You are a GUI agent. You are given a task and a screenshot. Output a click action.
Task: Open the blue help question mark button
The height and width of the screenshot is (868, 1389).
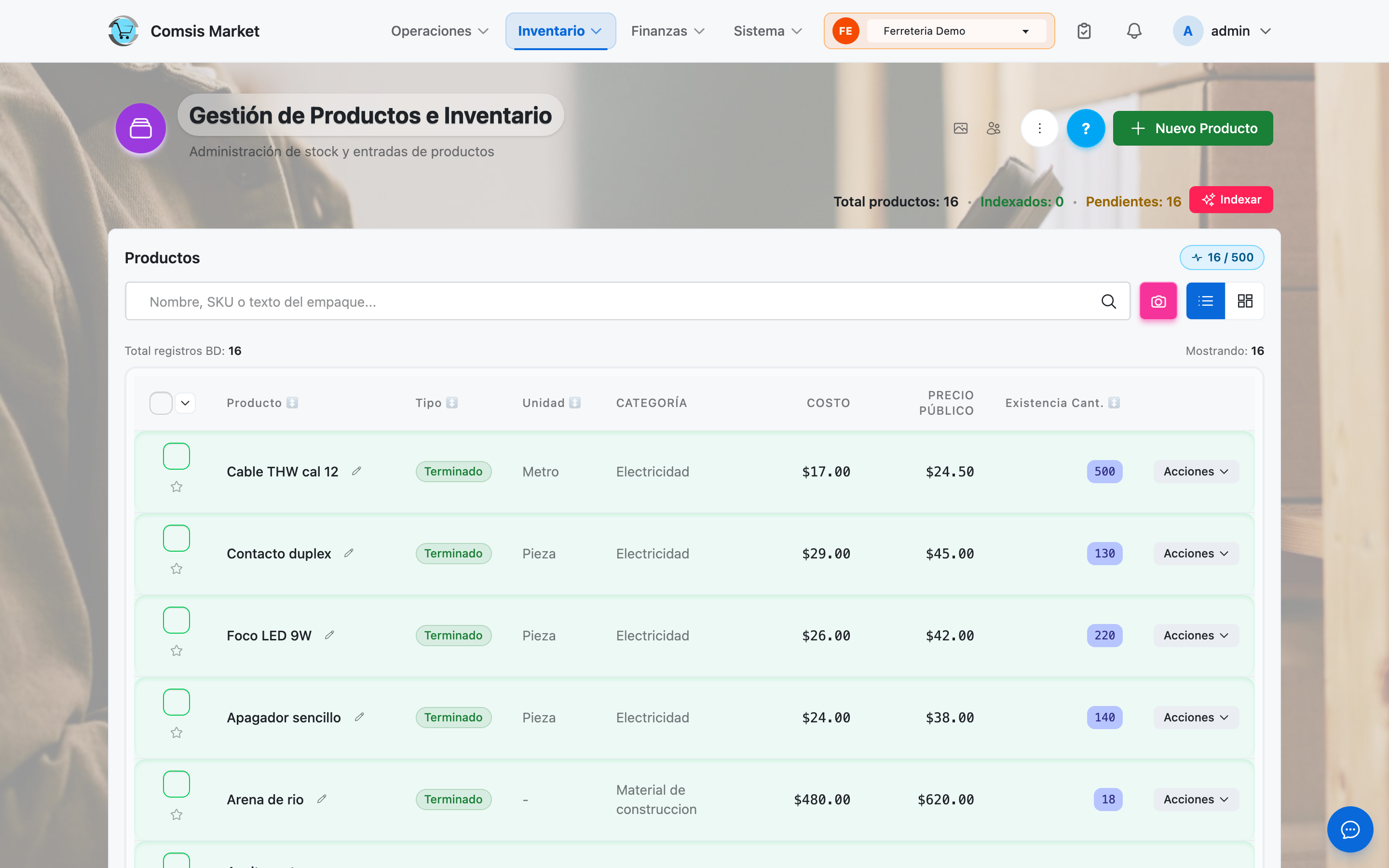[1086, 128]
